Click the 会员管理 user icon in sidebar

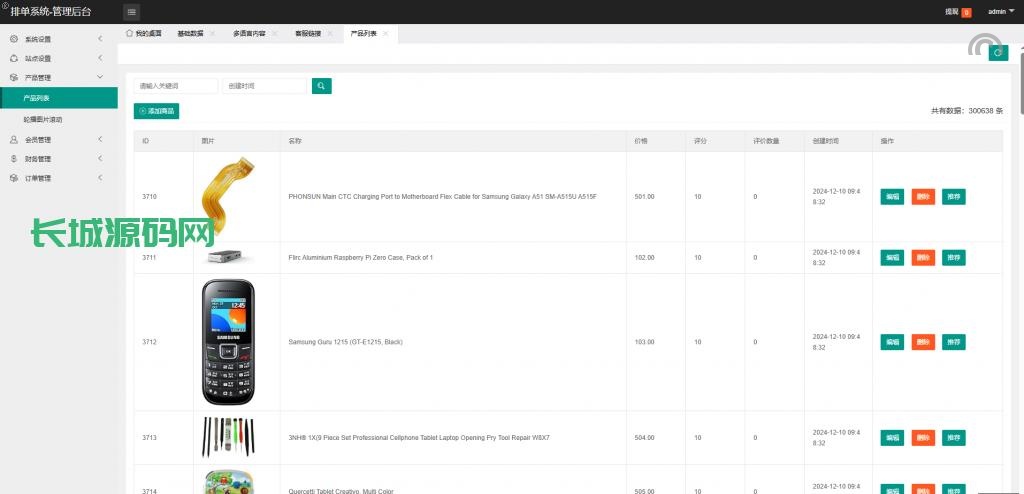(13, 140)
